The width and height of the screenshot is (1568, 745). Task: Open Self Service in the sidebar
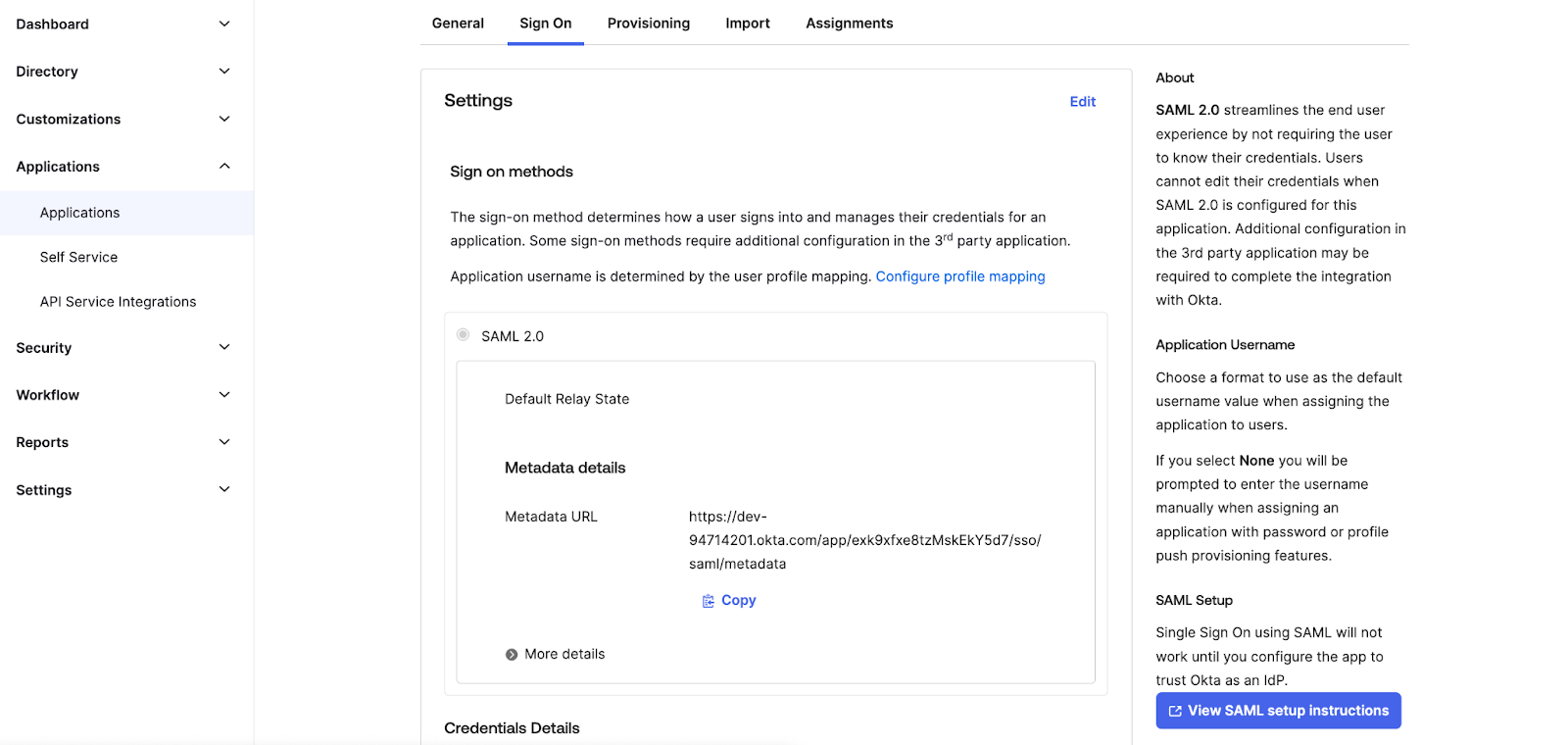(x=78, y=257)
